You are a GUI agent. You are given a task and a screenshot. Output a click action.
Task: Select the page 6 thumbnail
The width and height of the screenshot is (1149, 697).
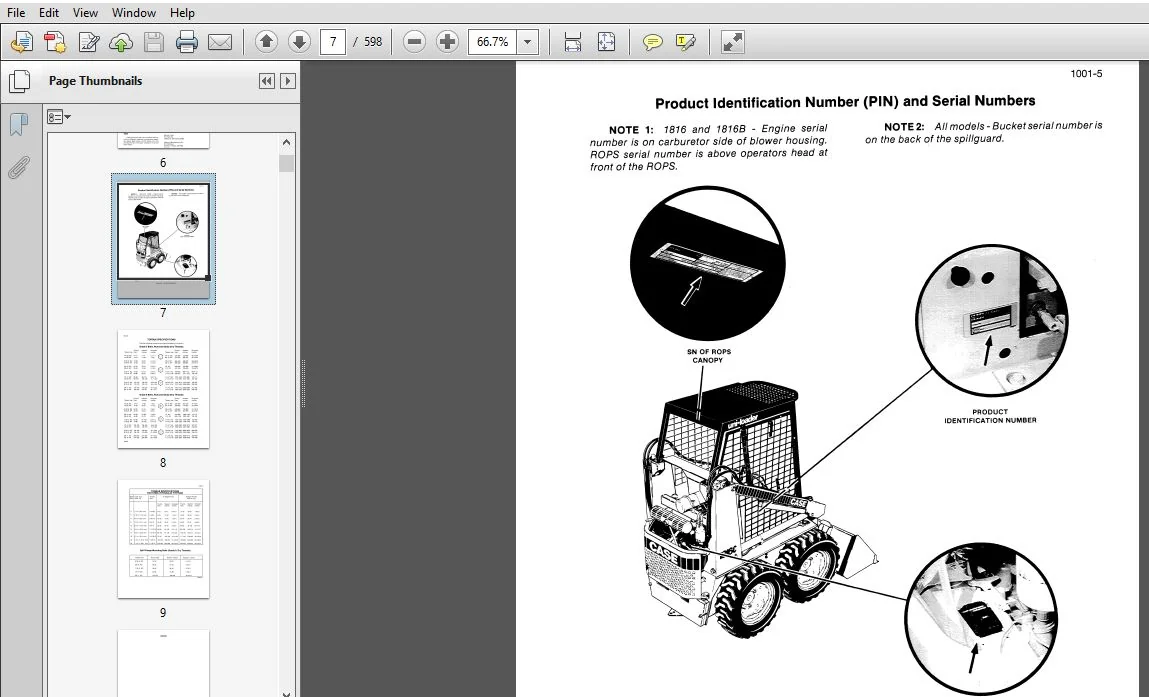coord(163,141)
